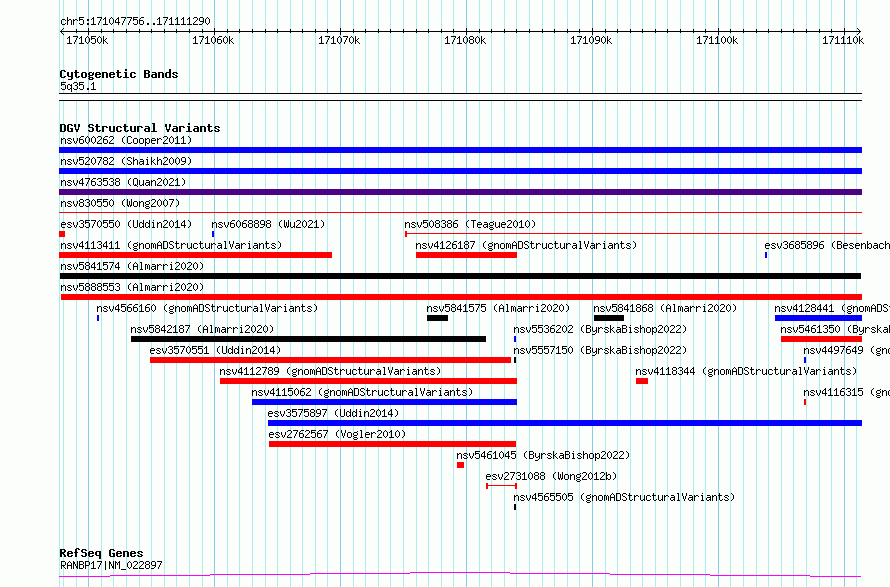Select the red esv3570551 (Uddin2014) bar
Screen dimensions: 890x587
point(330,360)
